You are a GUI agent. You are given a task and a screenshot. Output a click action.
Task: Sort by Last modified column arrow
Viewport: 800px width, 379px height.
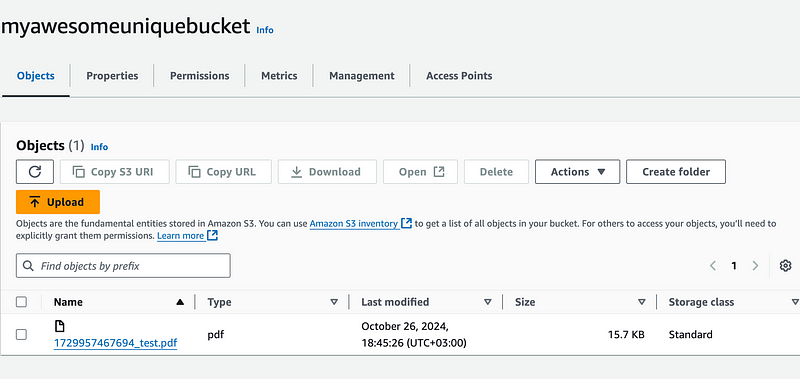point(488,302)
